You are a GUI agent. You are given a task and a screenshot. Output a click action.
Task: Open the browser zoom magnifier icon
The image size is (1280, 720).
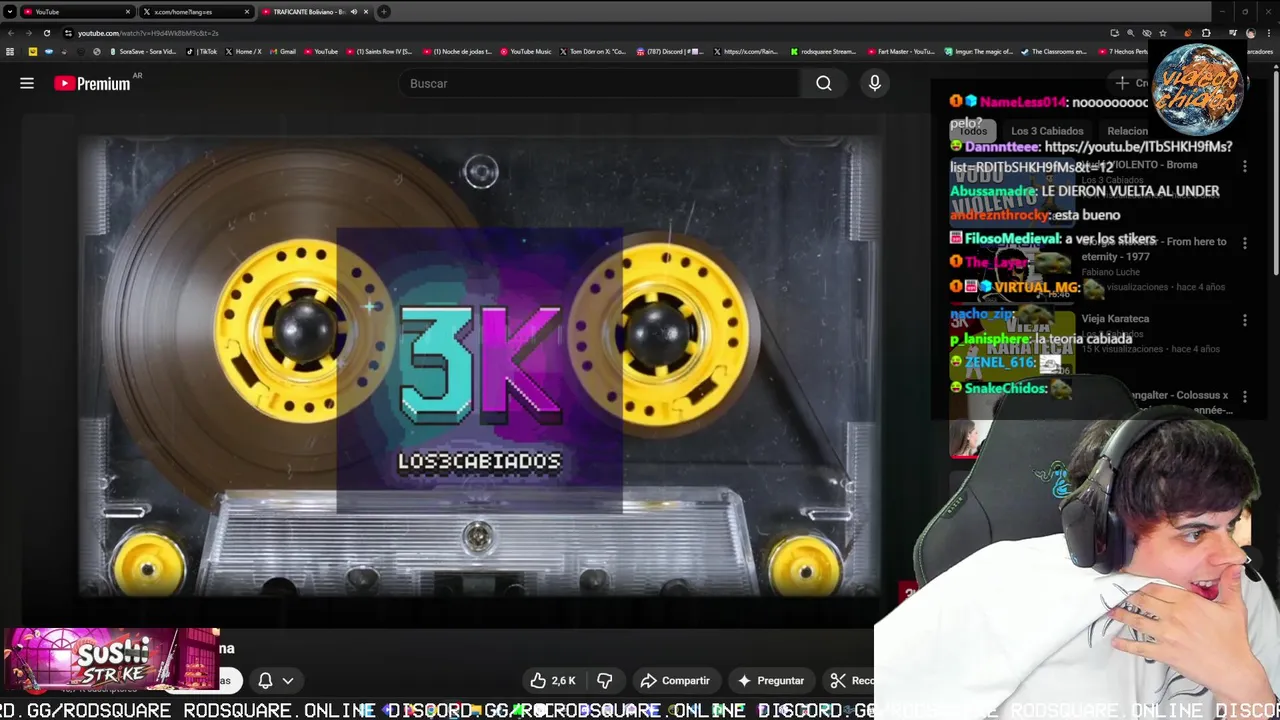click(1130, 33)
